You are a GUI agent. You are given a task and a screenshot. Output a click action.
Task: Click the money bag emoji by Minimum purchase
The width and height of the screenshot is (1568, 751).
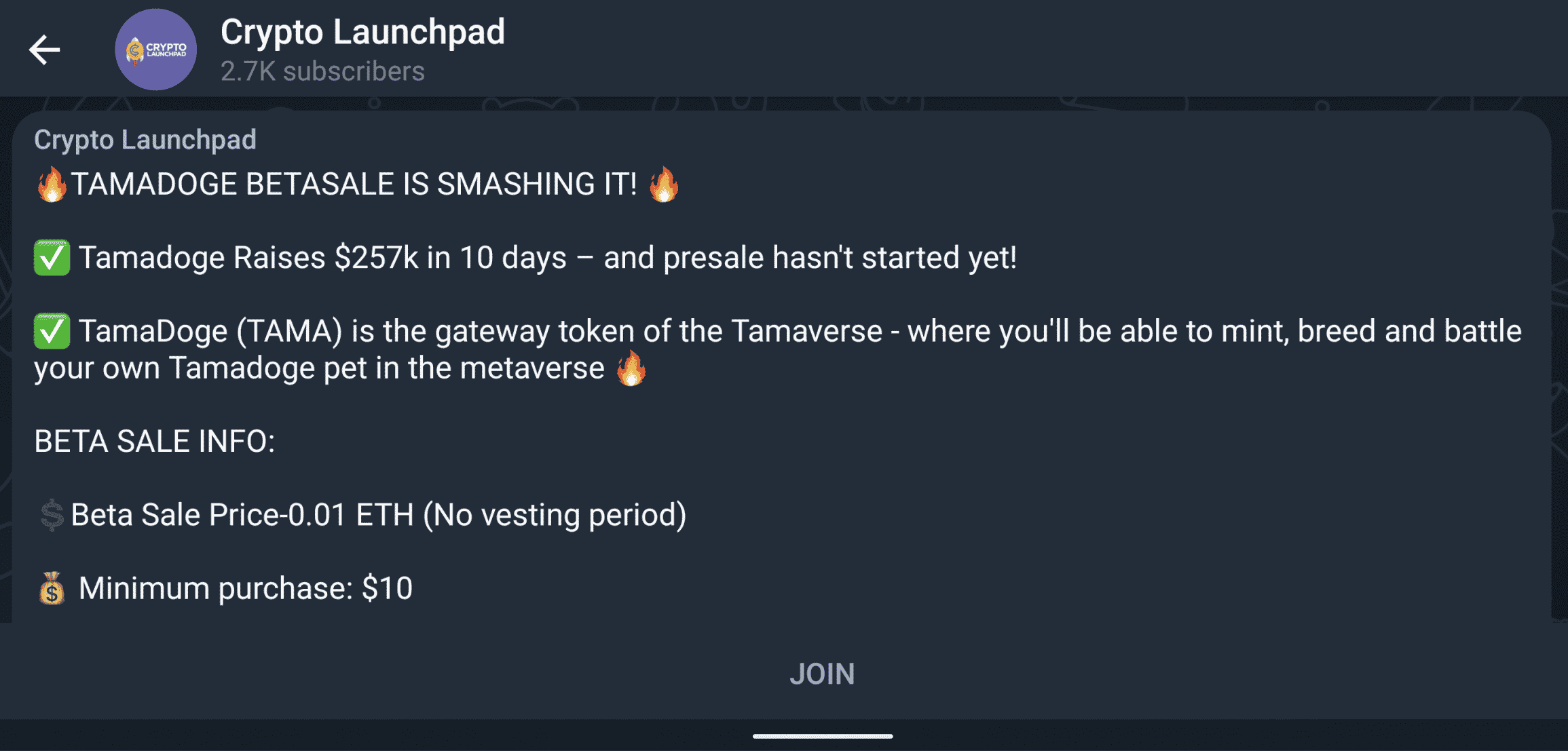click(52, 588)
